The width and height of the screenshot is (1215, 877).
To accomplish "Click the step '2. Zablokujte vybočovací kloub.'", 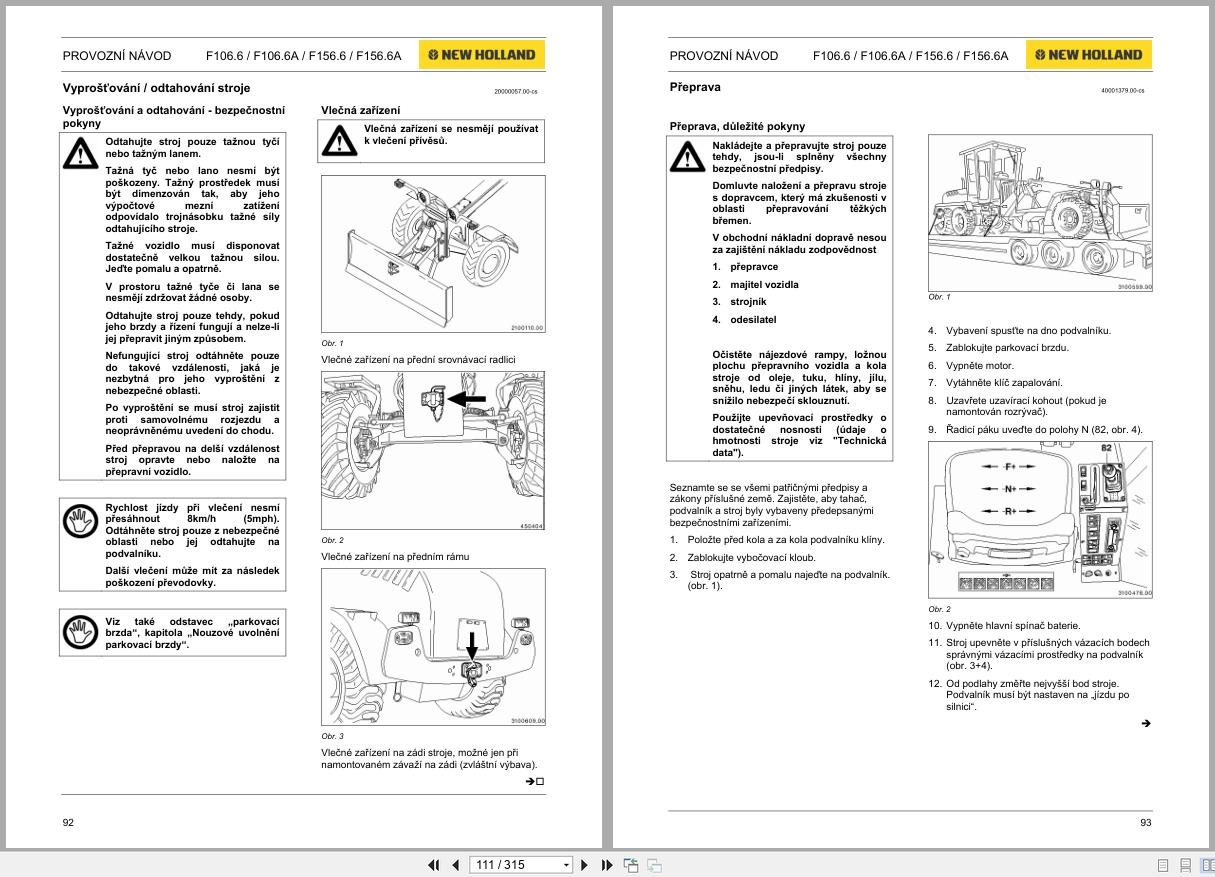I will point(742,558).
